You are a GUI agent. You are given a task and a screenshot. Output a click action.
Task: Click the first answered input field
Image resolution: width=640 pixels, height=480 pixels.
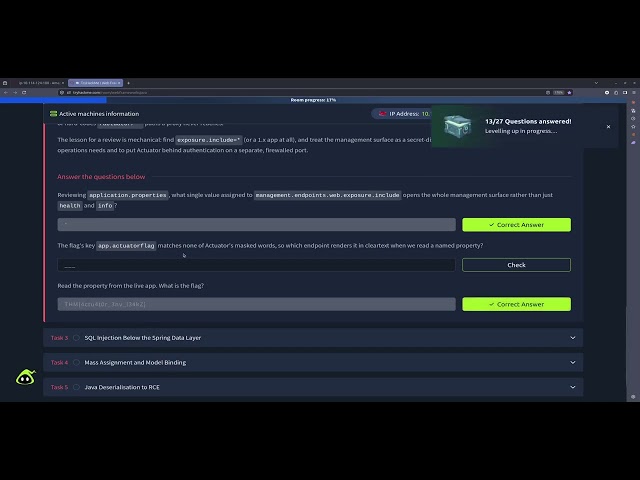point(256,224)
